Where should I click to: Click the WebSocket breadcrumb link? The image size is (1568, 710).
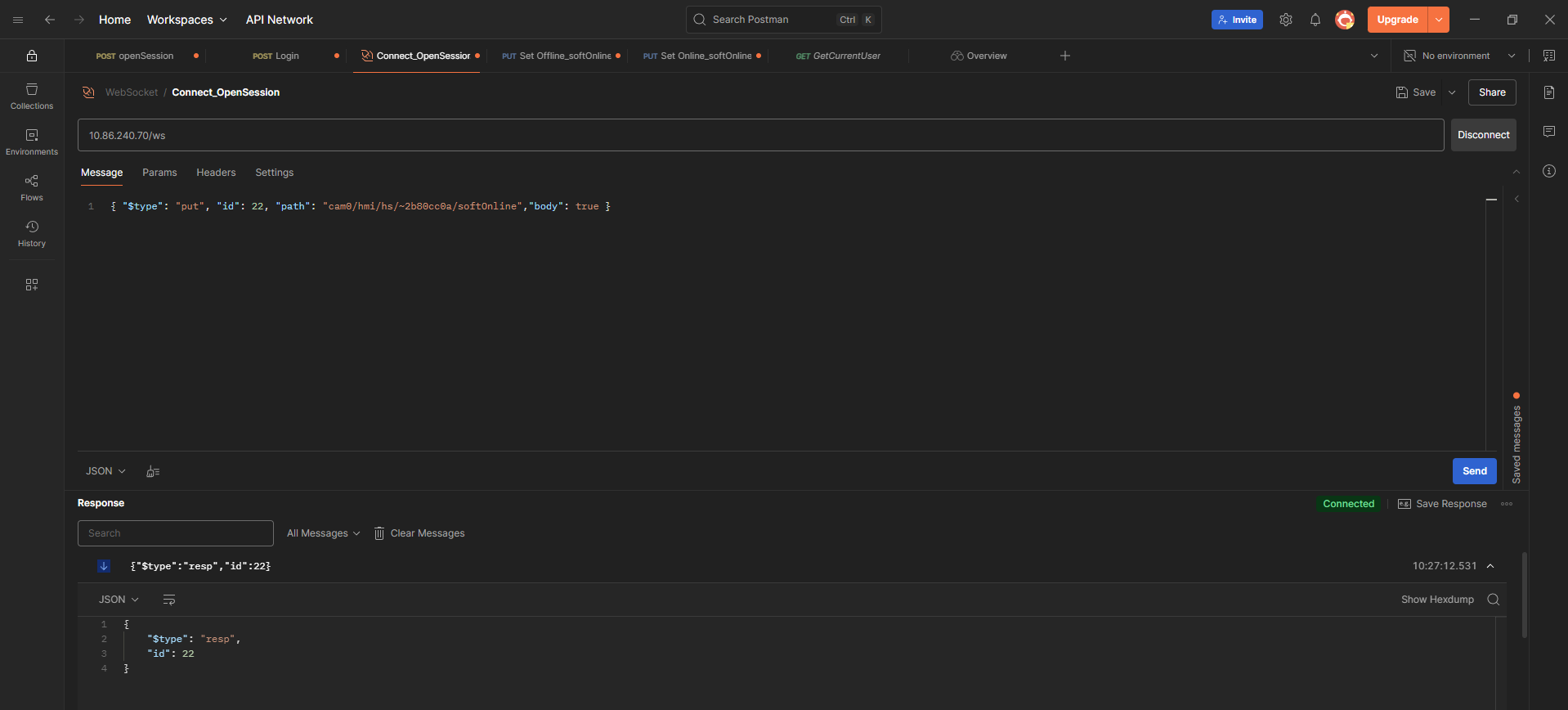(131, 92)
